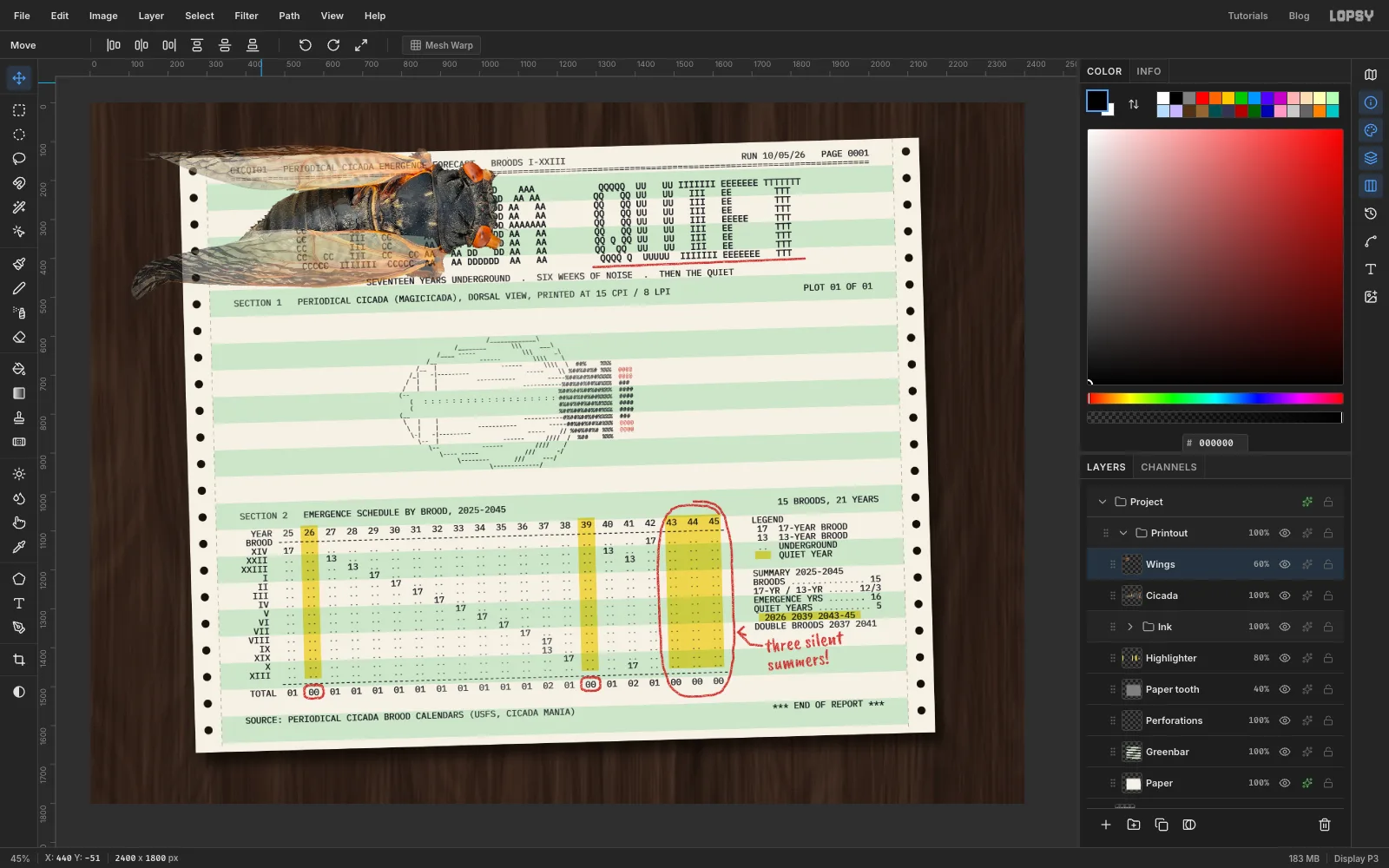This screenshot has width=1389, height=868.
Task: Add a new layer with plus icon
Action: [1106, 825]
